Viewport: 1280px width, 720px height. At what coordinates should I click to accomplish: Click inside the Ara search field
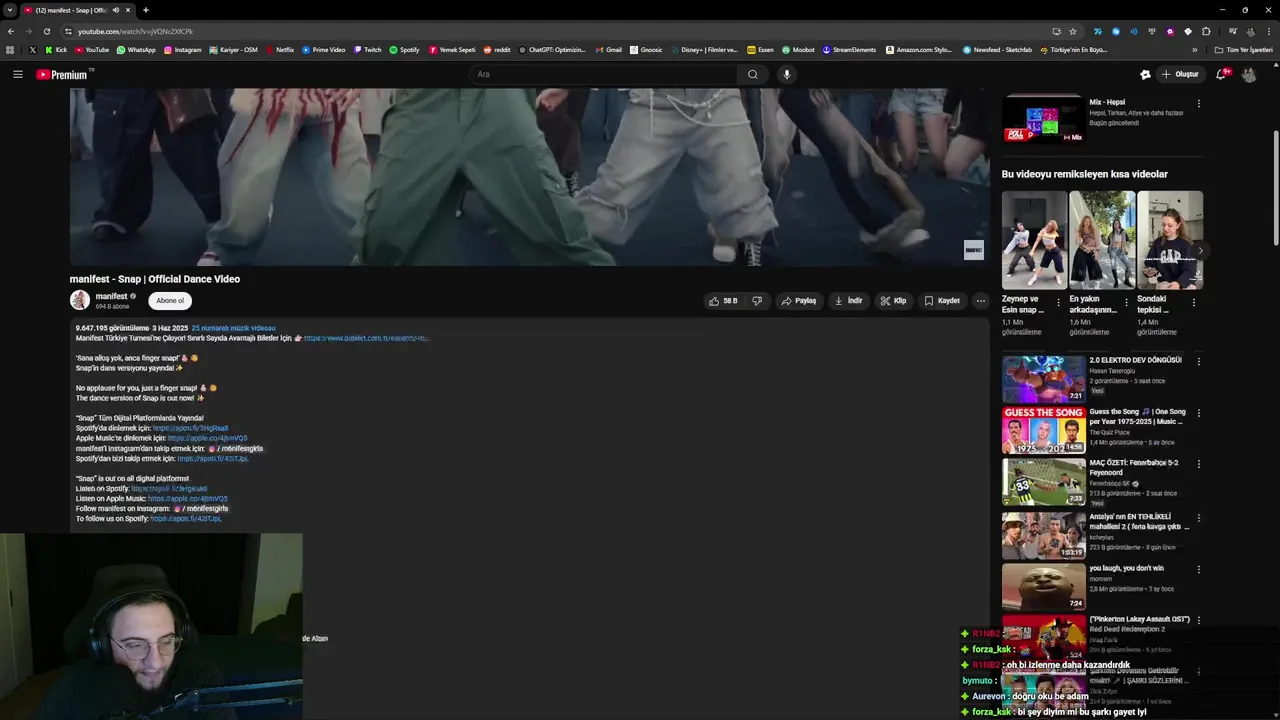(605, 74)
